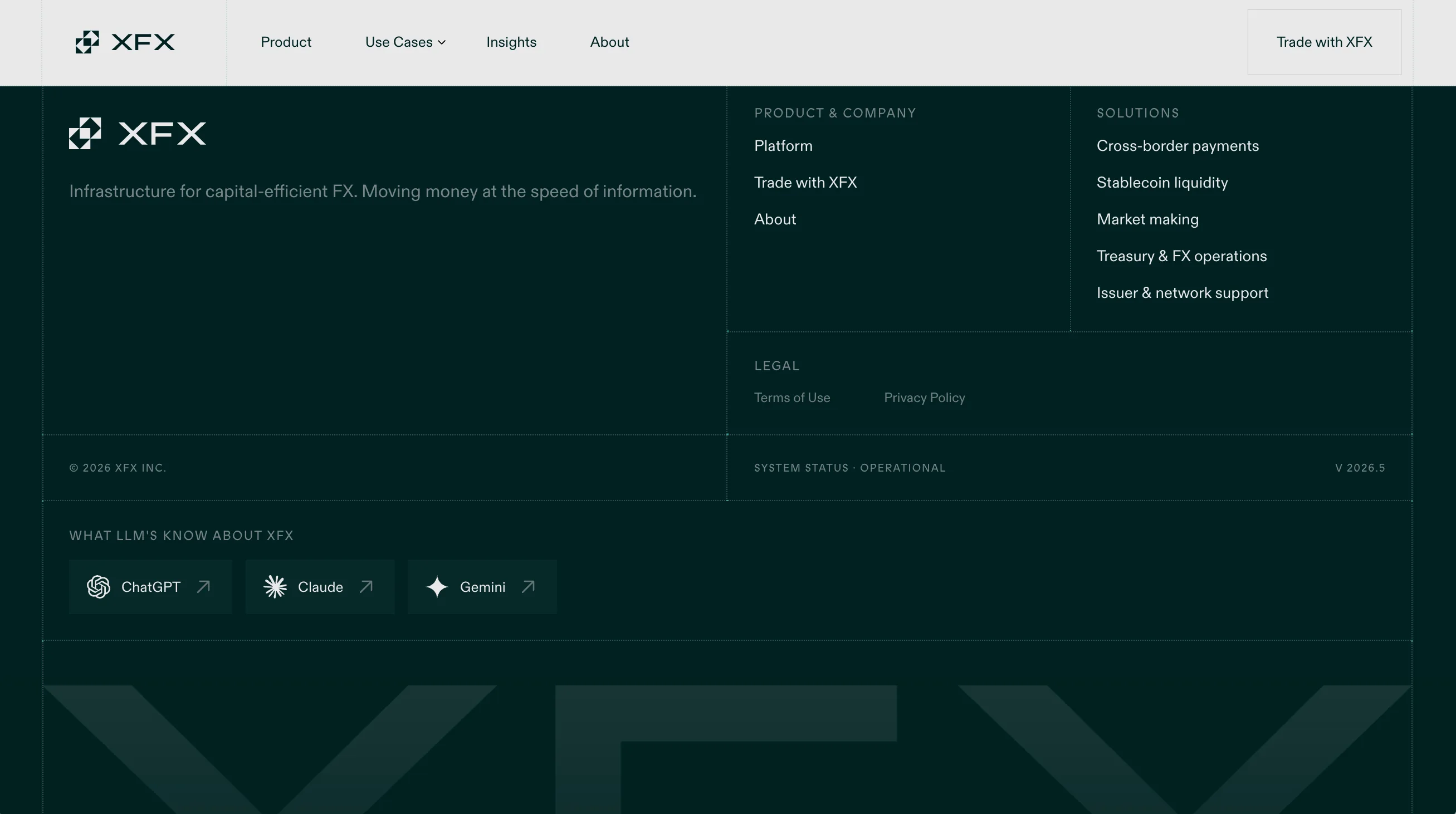Screen dimensions: 1456x814
Task: Open Treasury & FX operations link
Action: pos(1182,256)
